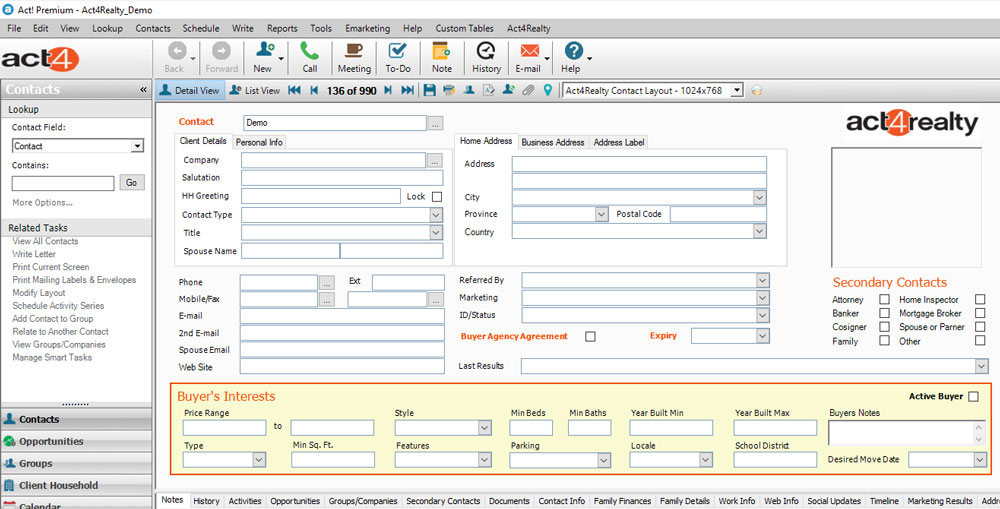1000x509 pixels.
Task: Open Client Household in navigation pane
Action: coord(76,485)
